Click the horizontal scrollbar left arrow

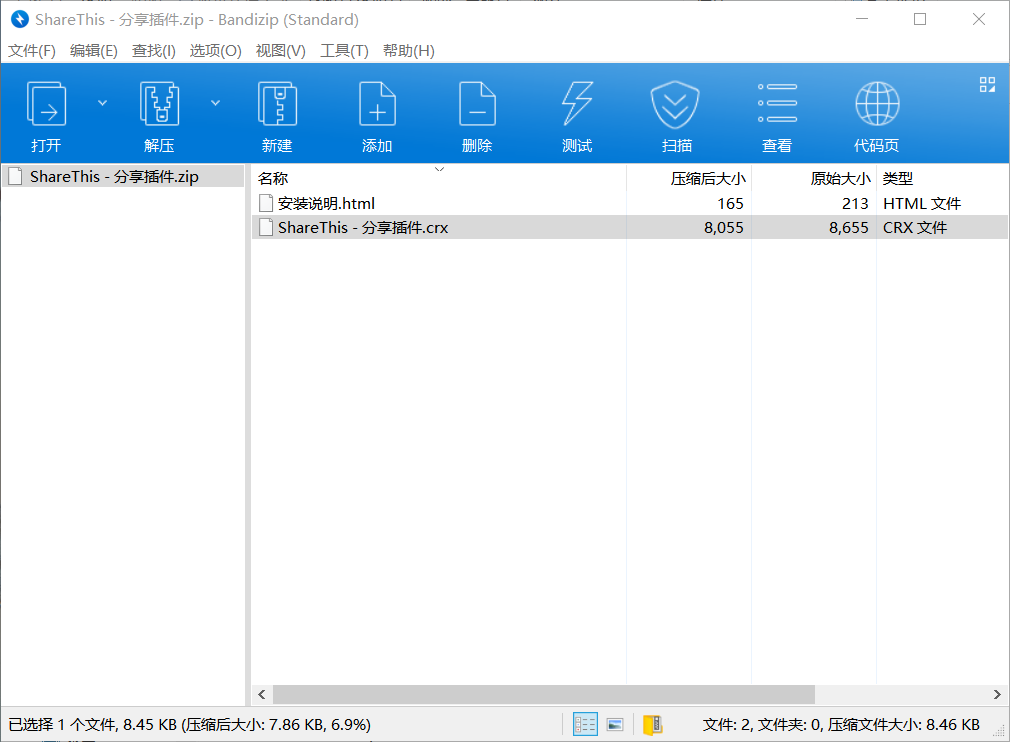[x=262, y=694]
